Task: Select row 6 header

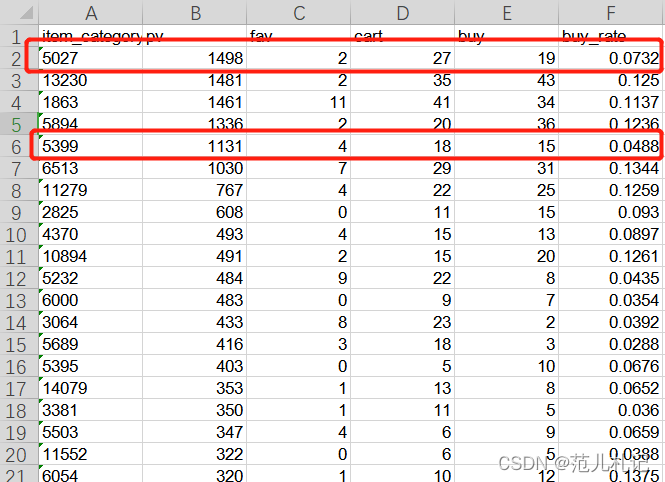Action: (19, 146)
